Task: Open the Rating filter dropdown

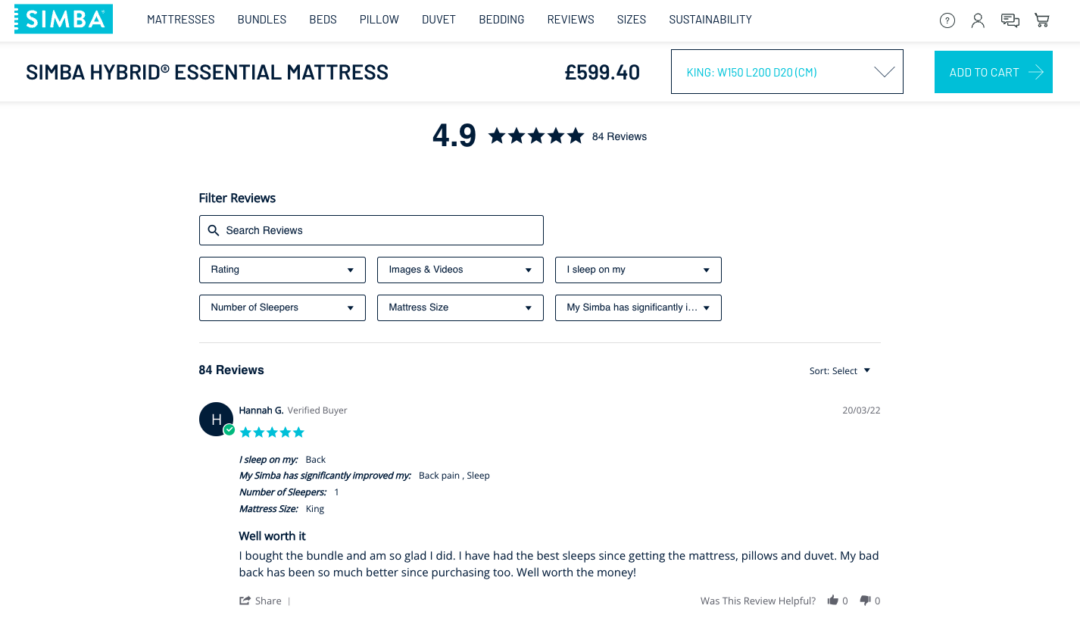Action: [x=282, y=270]
